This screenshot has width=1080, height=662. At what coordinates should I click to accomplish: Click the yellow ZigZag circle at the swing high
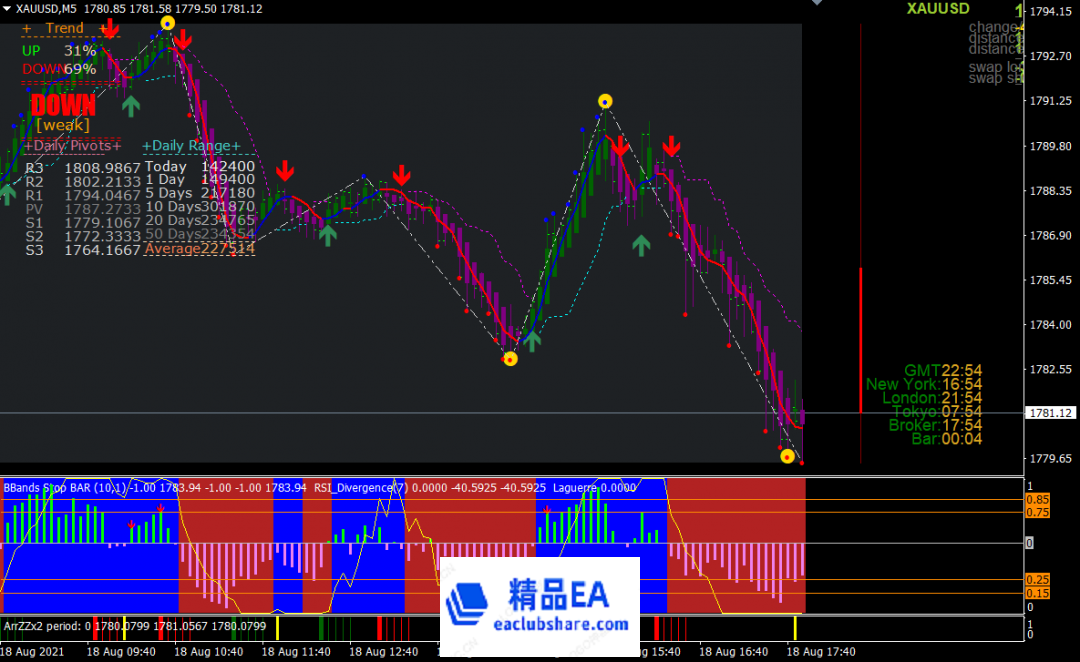pyautogui.click(x=605, y=101)
